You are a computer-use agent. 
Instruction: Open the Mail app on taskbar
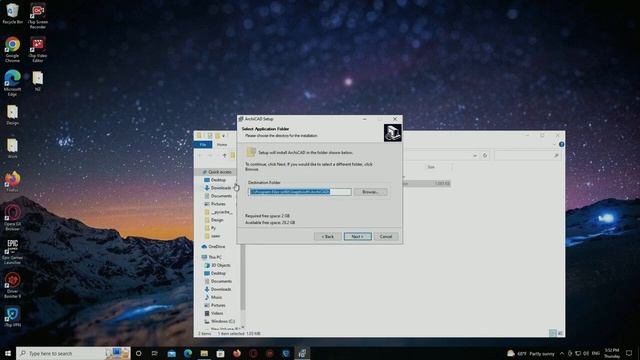[171, 353]
